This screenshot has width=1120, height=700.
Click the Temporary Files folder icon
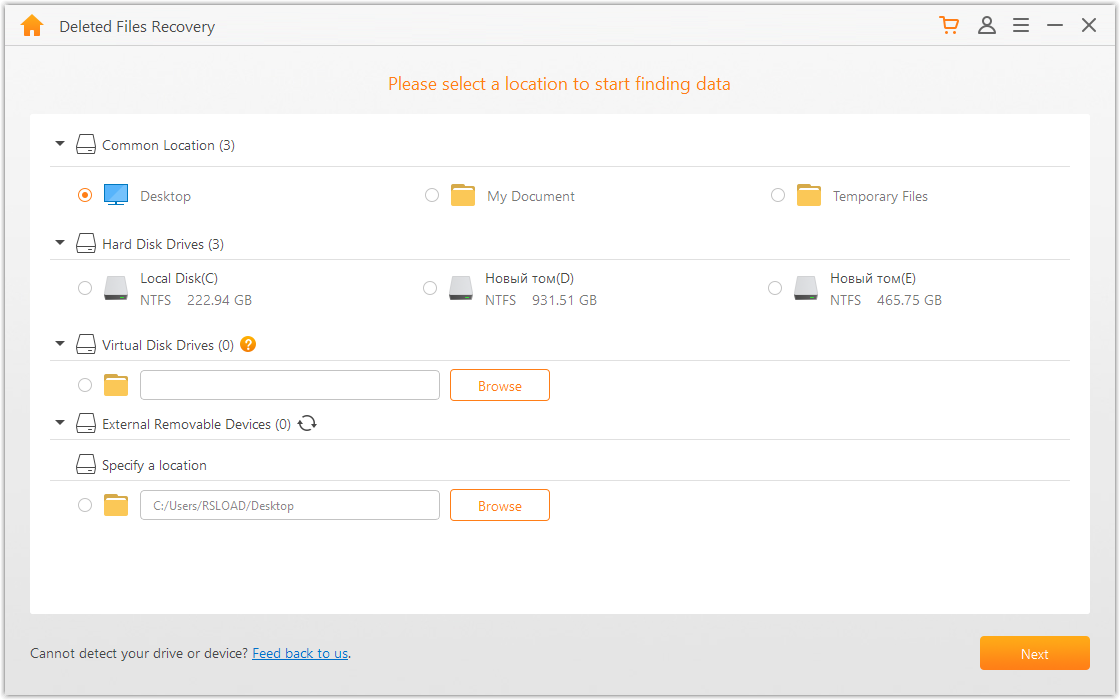(809, 196)
